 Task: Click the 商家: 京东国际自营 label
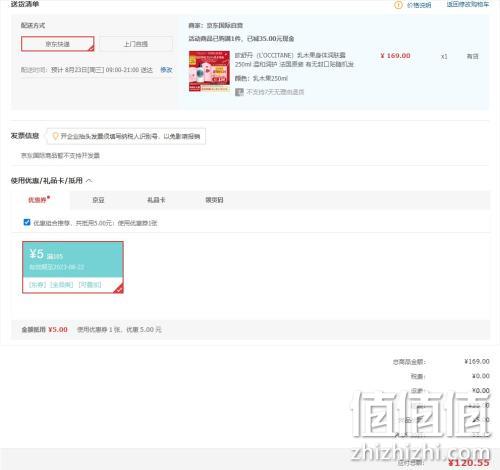(215, 25)
